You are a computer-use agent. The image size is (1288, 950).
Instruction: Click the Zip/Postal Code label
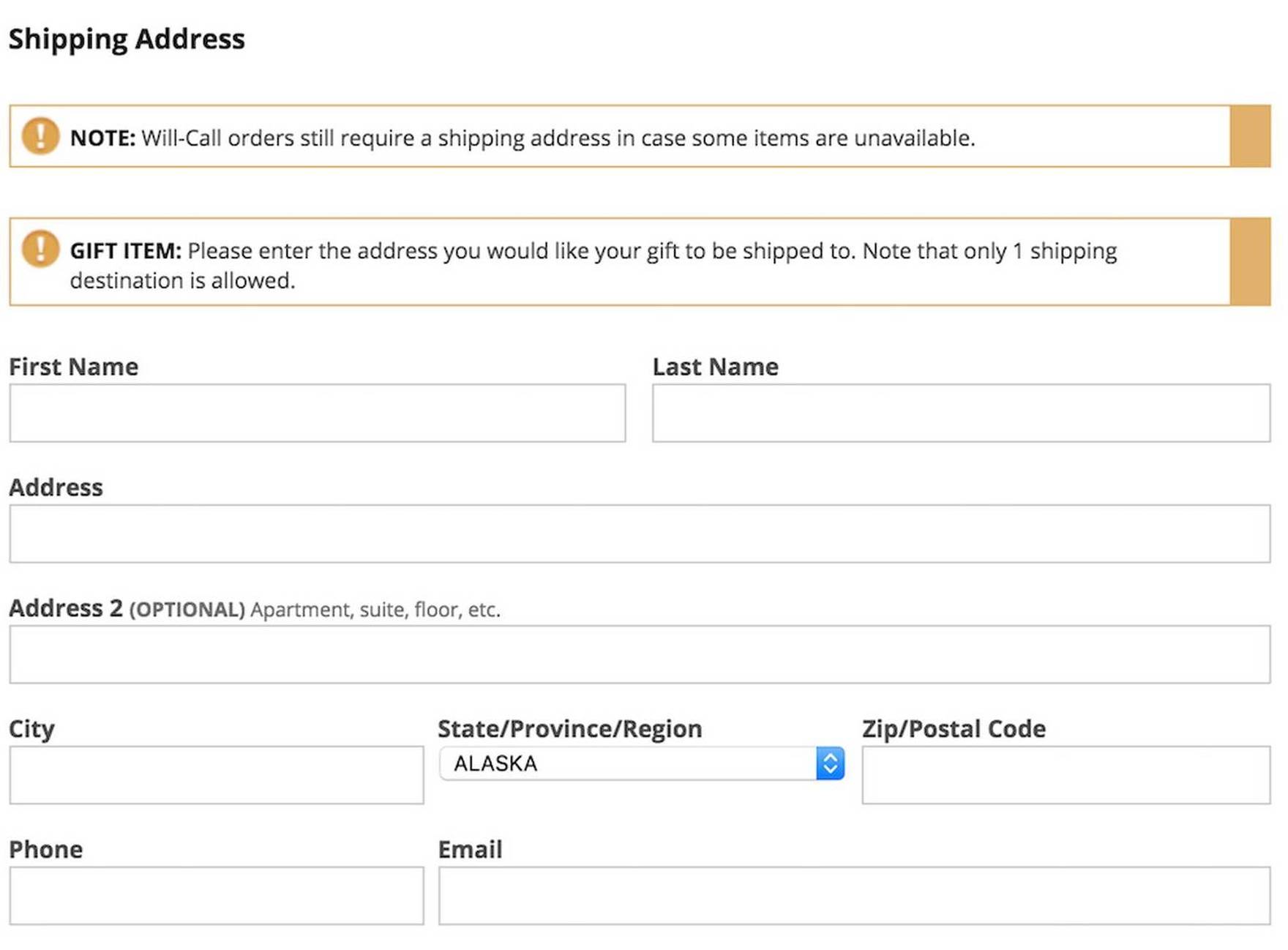coord(954,729)
